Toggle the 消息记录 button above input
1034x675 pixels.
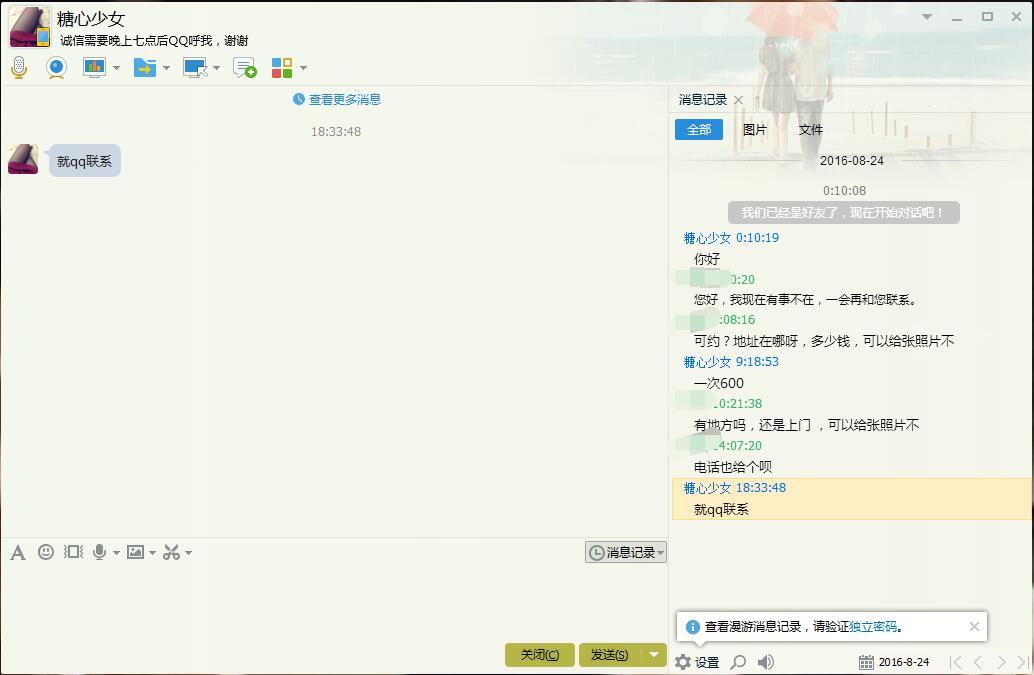click(626, 552)
